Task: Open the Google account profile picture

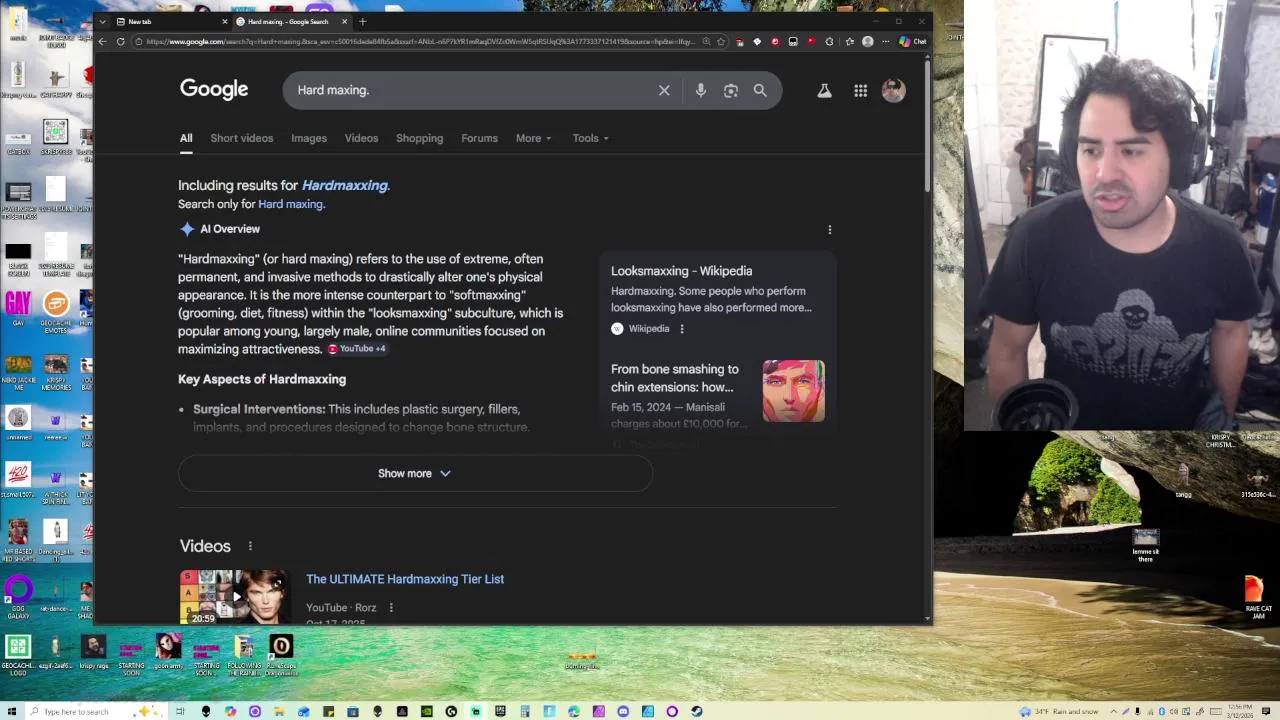Action: click(893, 90)
